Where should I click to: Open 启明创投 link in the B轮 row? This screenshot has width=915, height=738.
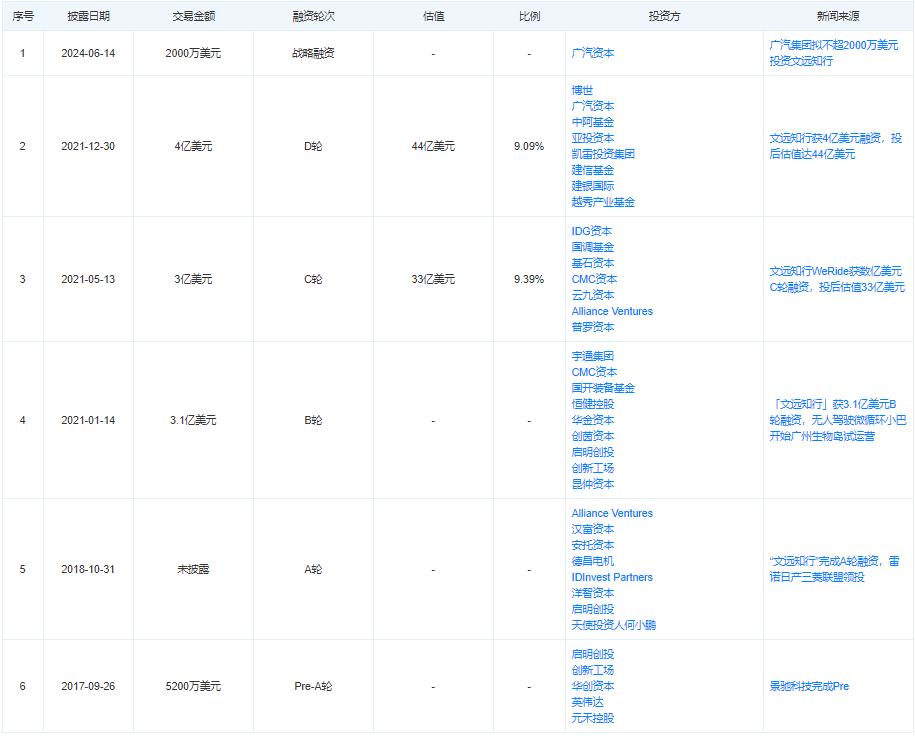click(x=592, y=452)
